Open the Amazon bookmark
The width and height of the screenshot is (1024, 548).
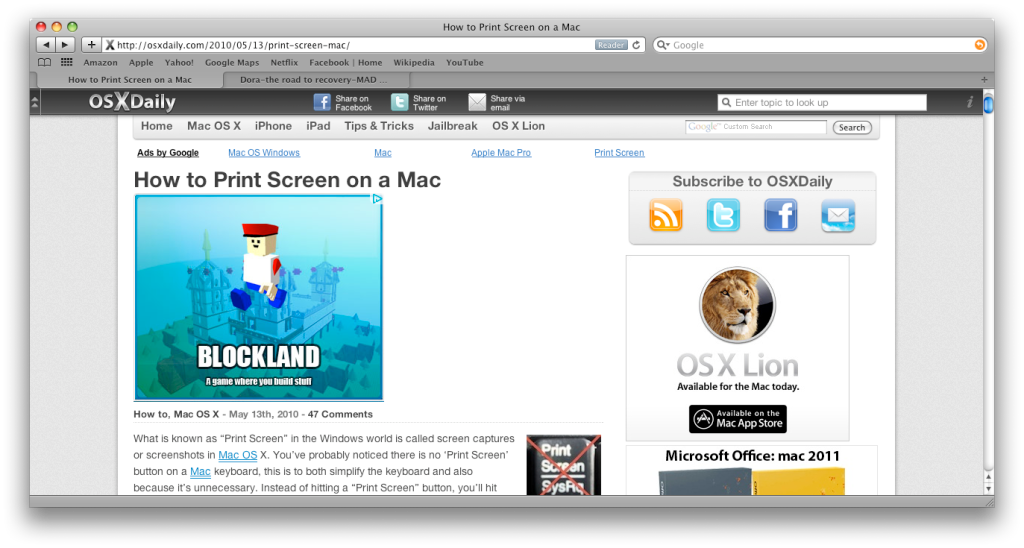[x=101, y=63]
